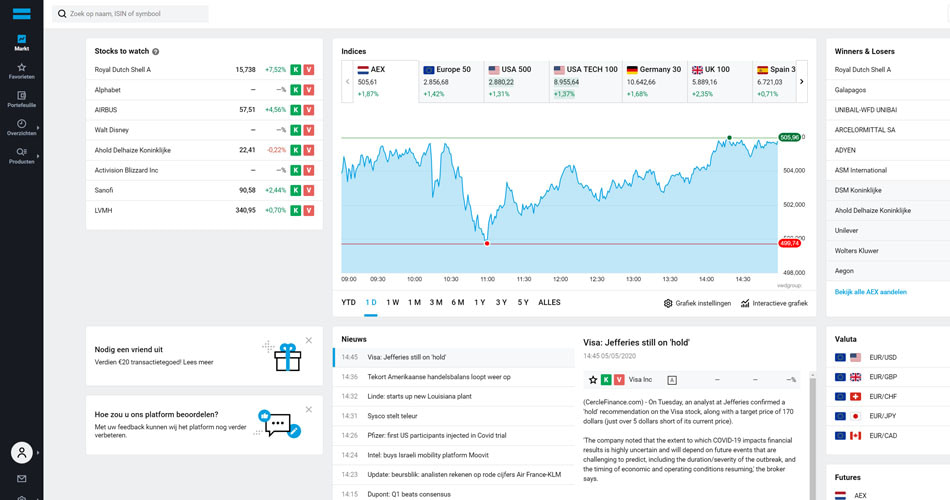Switch chart range to ALLES
950x500 pixels.
(x=550, y=302)
